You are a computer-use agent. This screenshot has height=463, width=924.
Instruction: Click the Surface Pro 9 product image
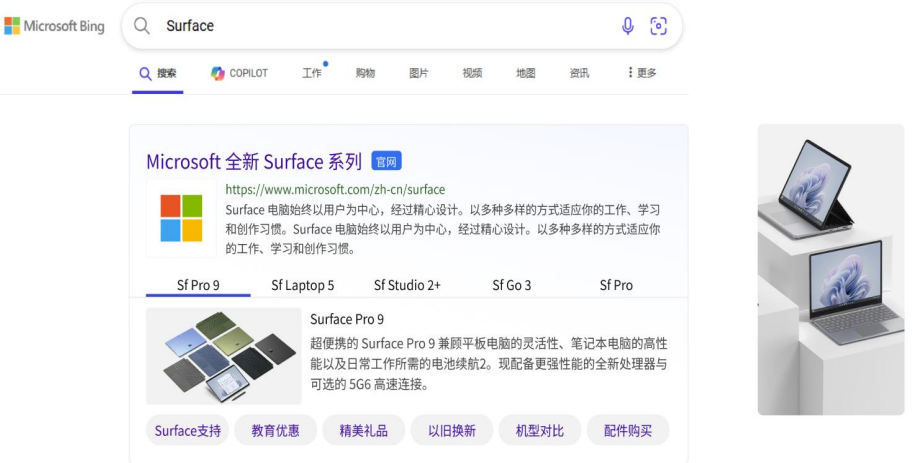click(x=223, y=356)
